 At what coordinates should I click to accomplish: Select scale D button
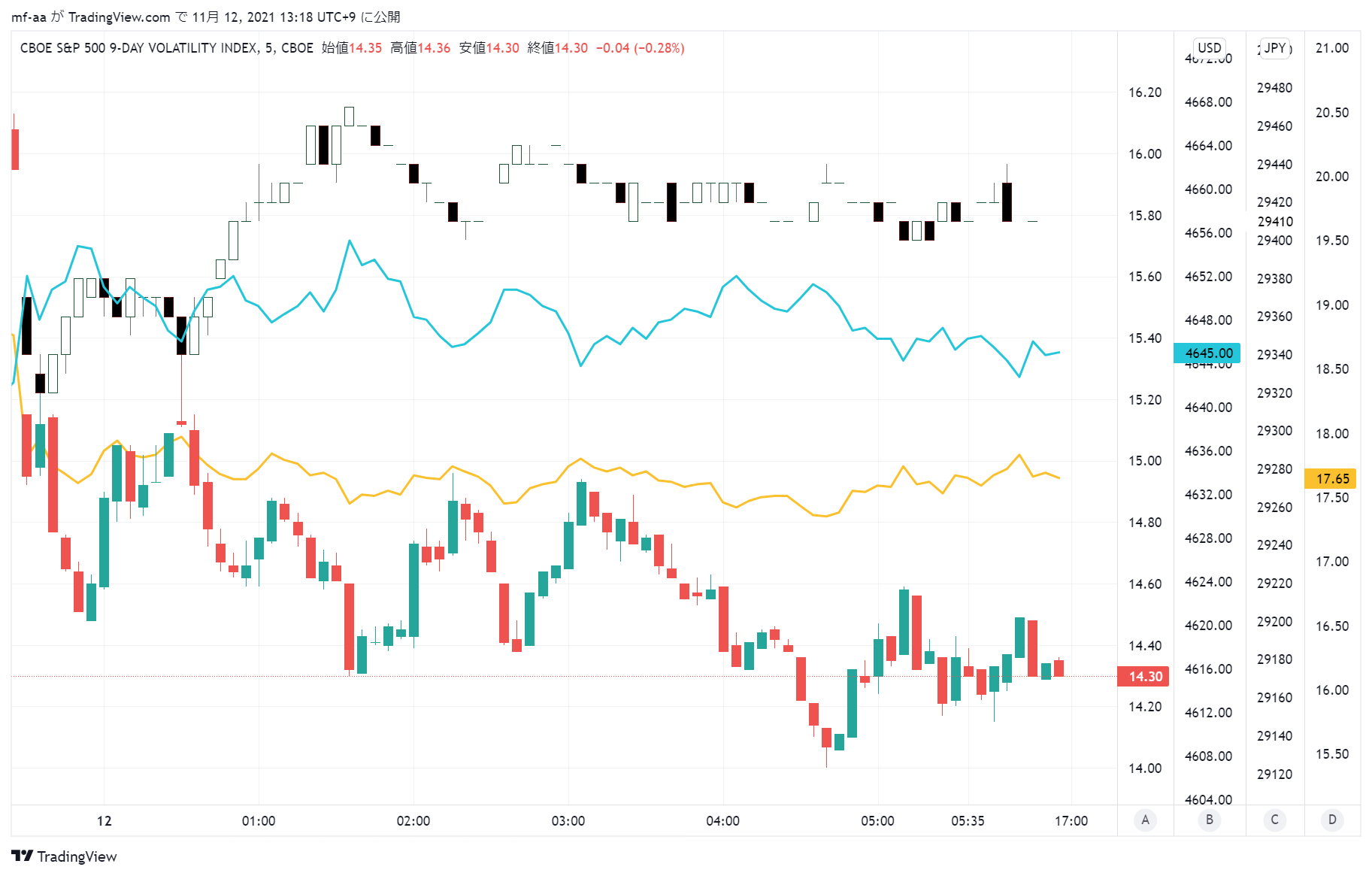pos(1332,820)
